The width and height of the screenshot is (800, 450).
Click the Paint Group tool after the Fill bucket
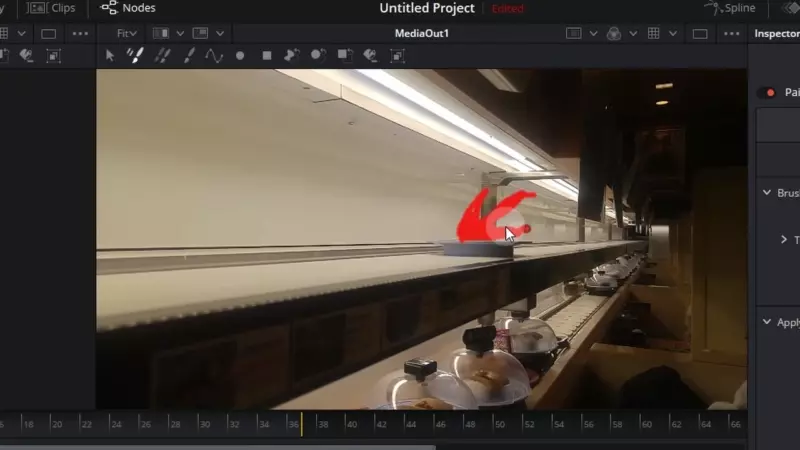tap(397, 56)
